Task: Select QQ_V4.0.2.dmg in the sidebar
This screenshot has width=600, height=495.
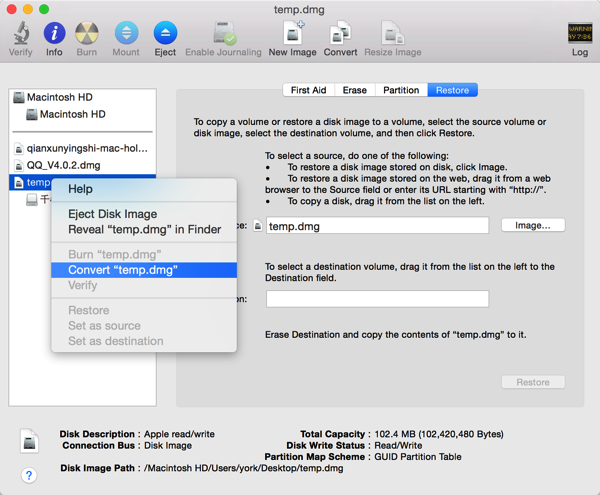Action: tap(82, 165)
